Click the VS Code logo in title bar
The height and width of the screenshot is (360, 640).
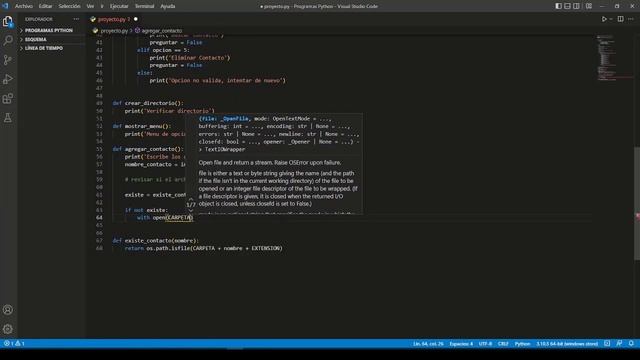pyautogui.click(x=5, y=6)
